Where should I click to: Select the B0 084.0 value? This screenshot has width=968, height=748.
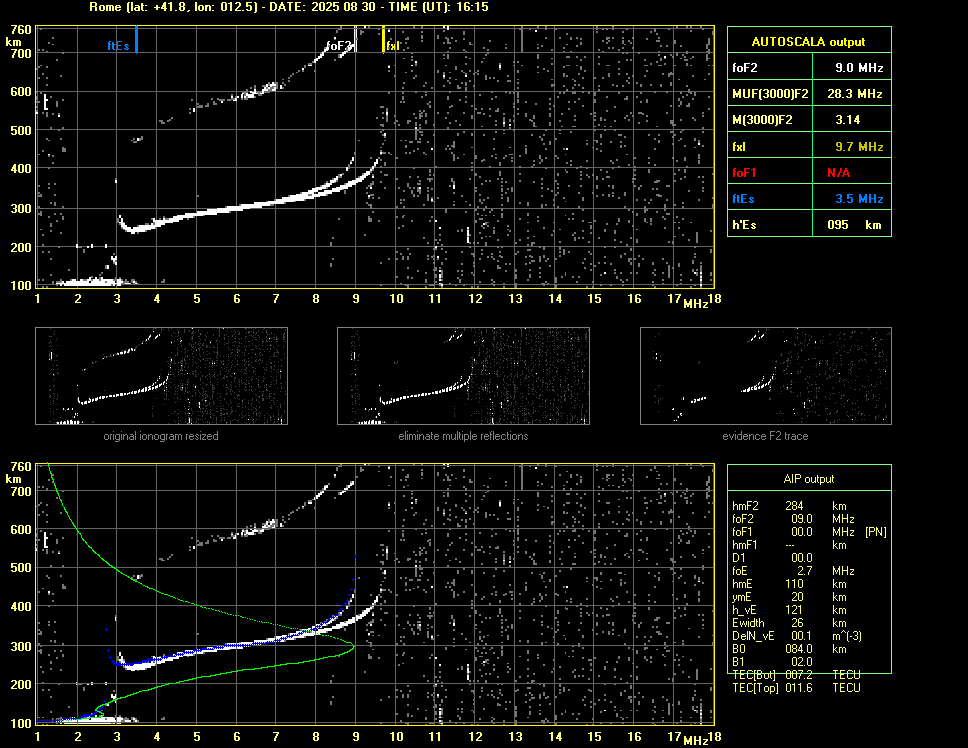(799, 649)
